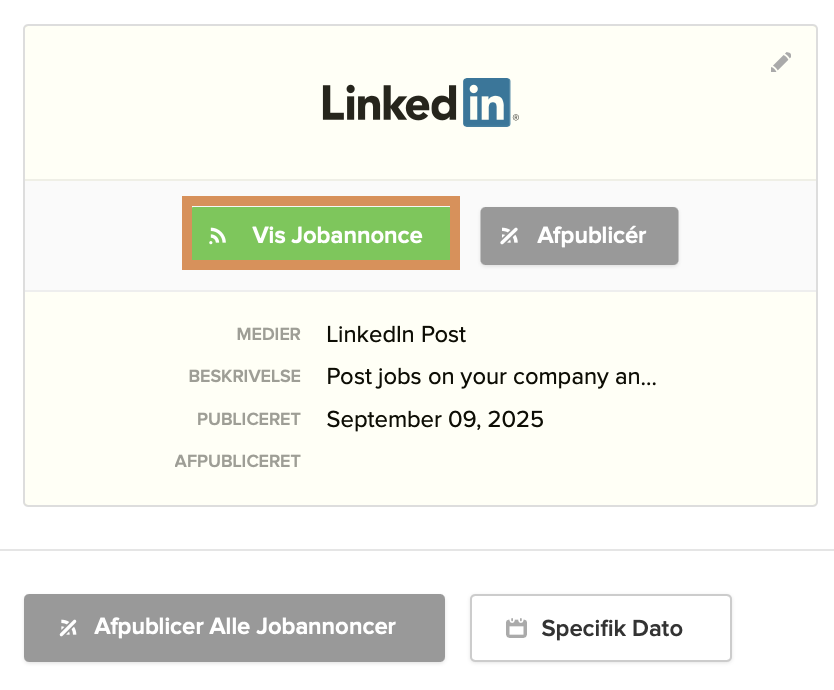Open the job ad with Vis Jobannonce
Screen dimensions: 834x690
(x=336, y=236)
